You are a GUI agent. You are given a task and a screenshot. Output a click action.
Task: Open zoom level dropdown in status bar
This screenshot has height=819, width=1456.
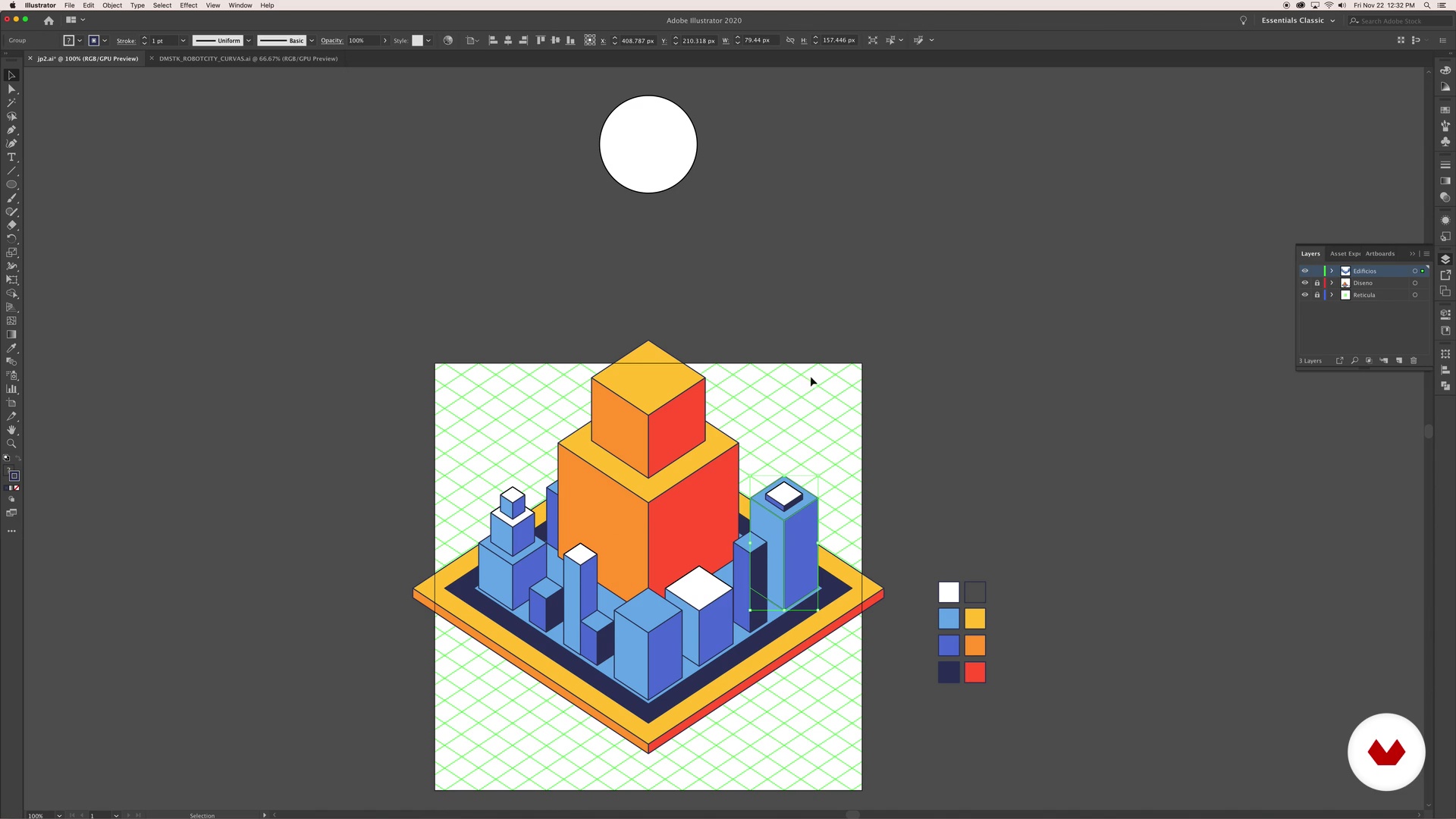pyautogui.click(x=59, y=815)
